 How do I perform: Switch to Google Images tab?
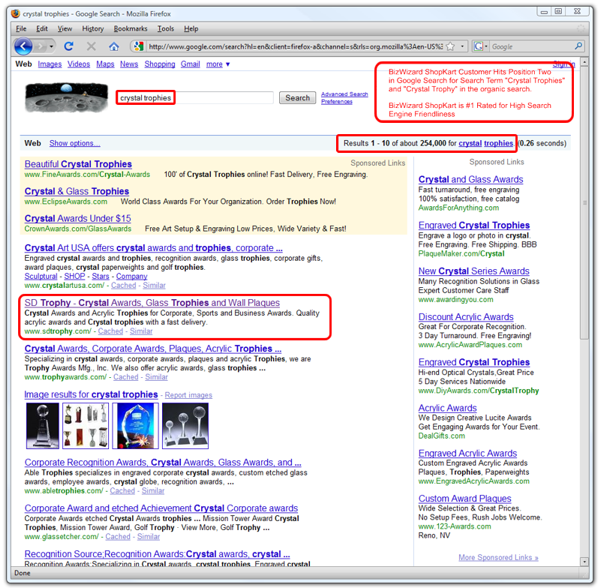(50, 64)
